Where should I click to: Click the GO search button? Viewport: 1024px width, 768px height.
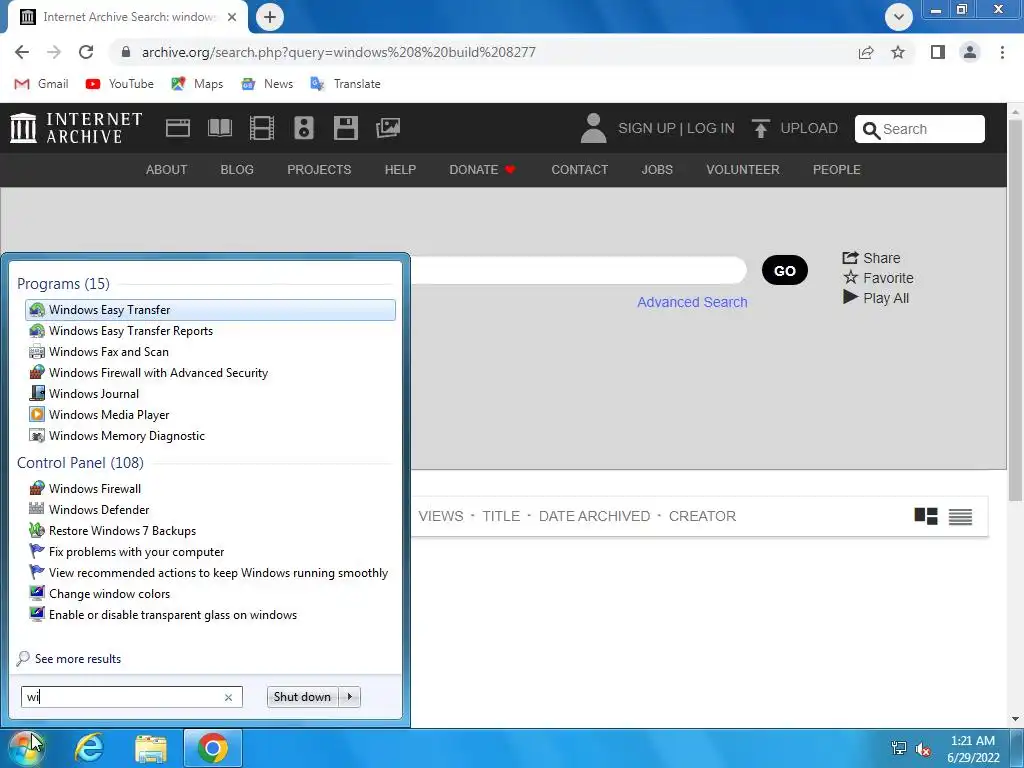[x=785, y=270]
